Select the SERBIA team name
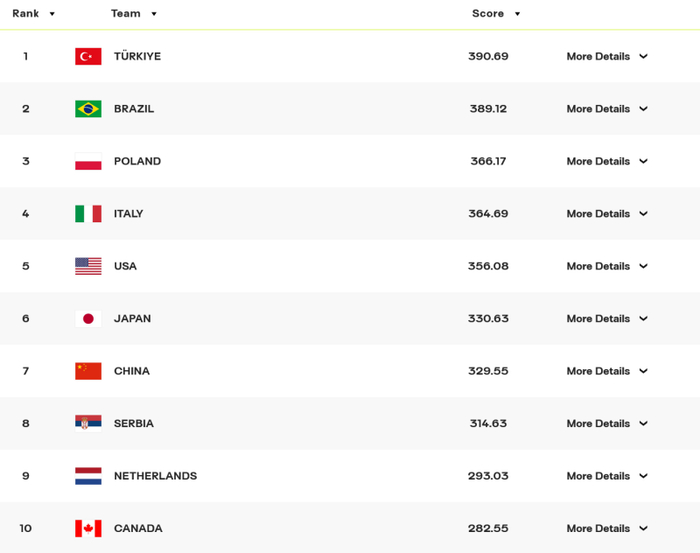This screenshot has height=553, width=700. pyautogui.click(x=134, y=424)
